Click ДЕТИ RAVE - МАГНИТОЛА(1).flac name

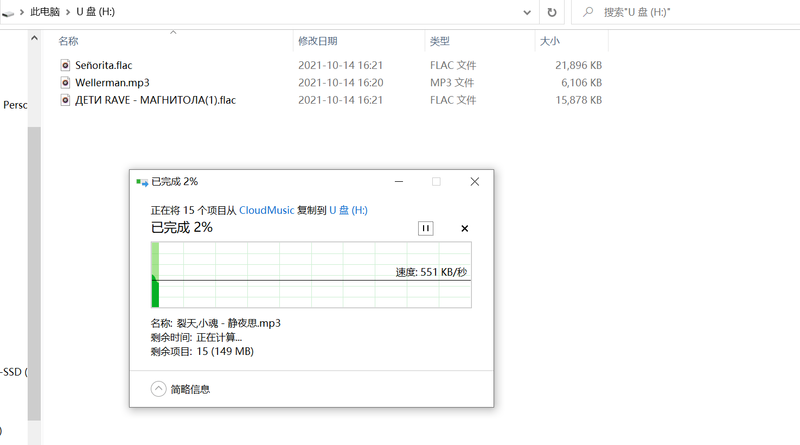click(156, 100)
